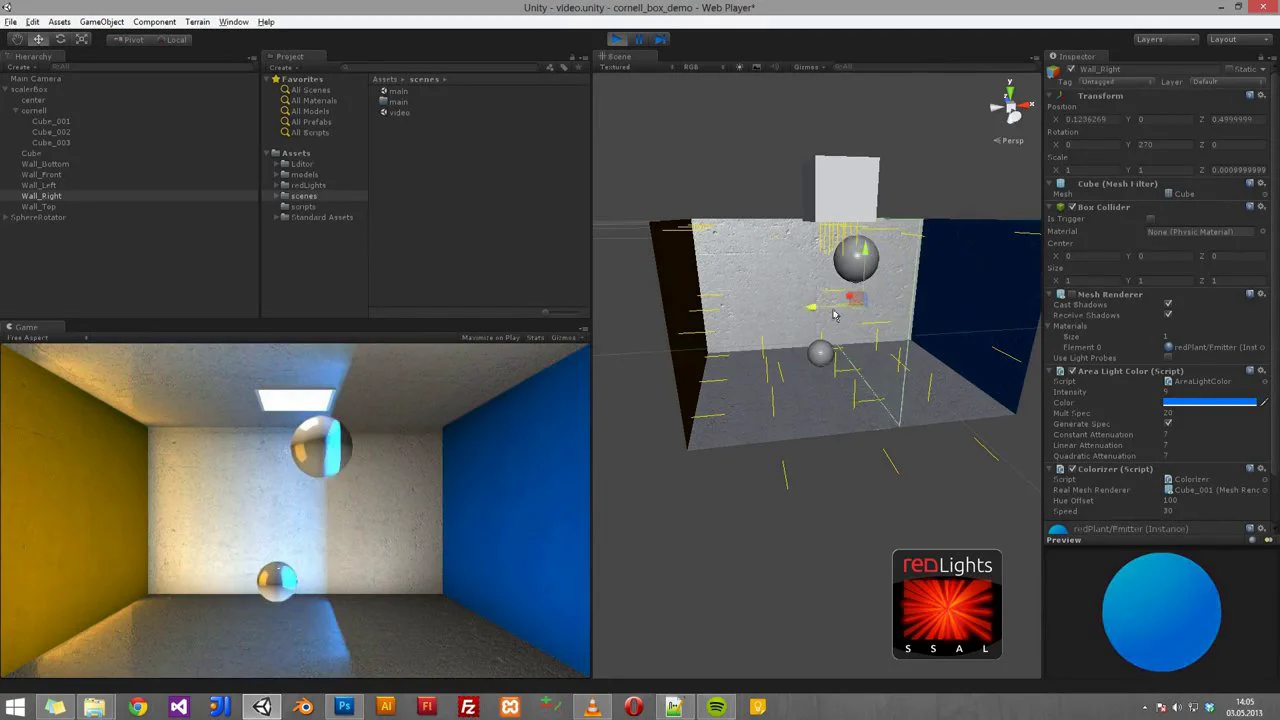Open the Layout dropdown in toolbar

pyautogui.click(x=1239, y=39)
